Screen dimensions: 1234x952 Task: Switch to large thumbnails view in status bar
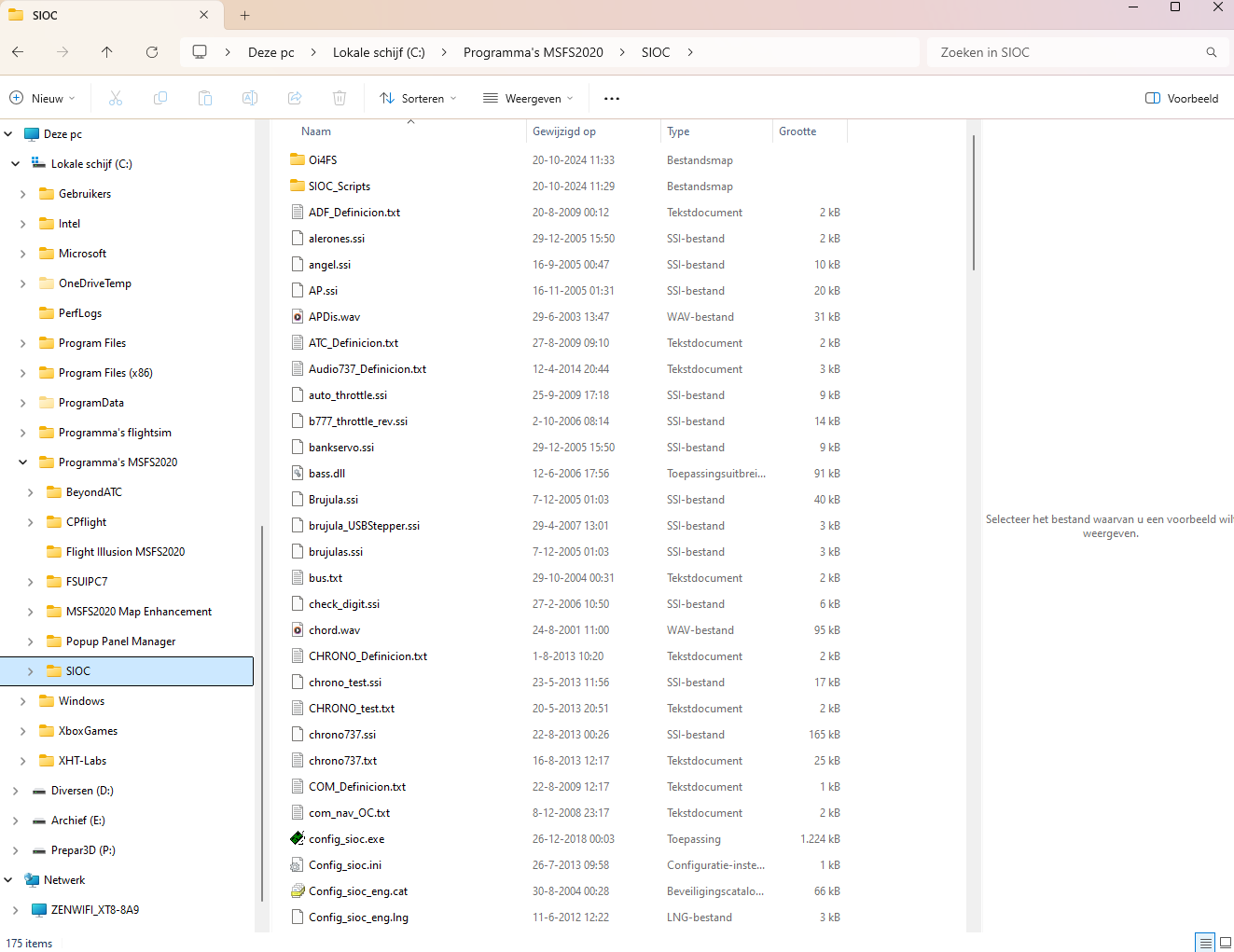pyautogui.click(x=1225, y=943)
